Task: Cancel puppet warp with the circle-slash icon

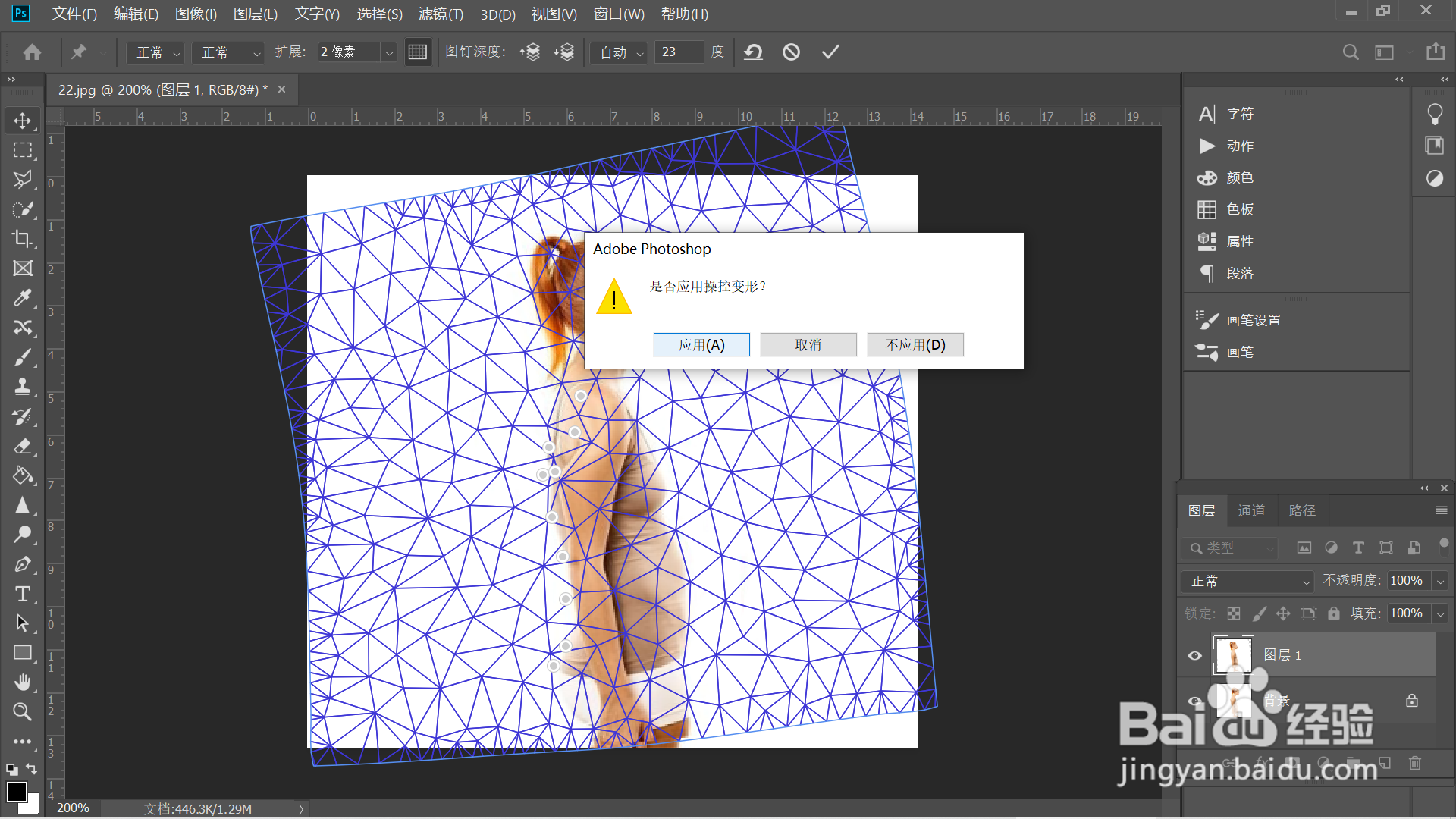Action: tap(791, 52)
